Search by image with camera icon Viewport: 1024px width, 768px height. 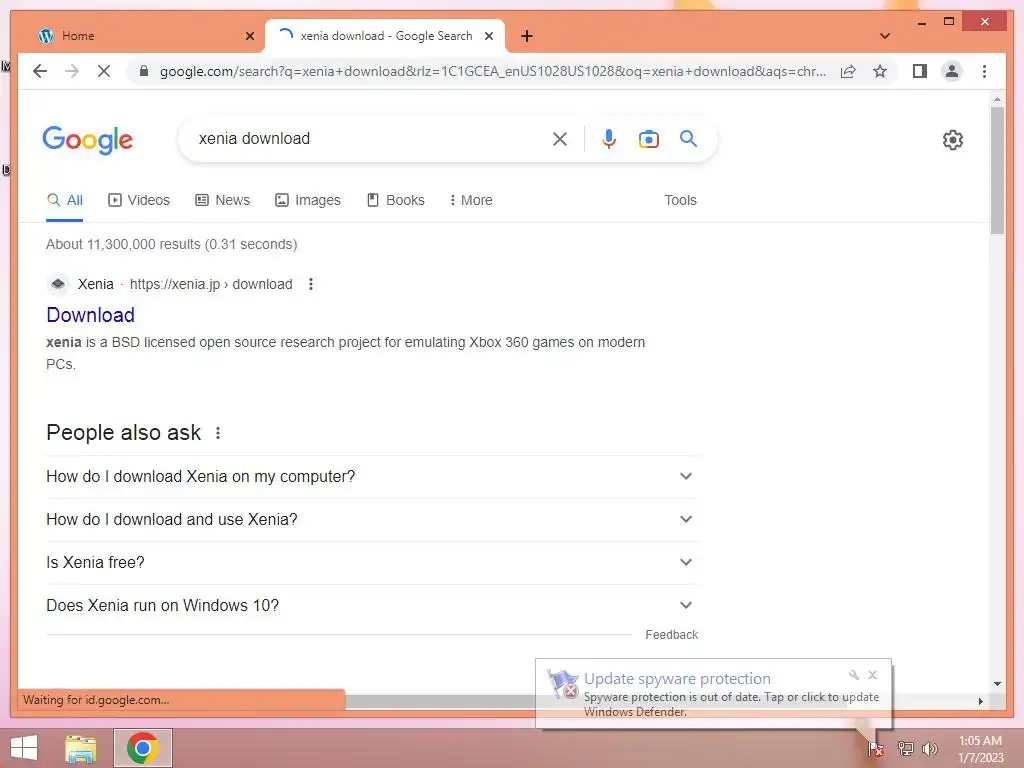tap(648, 138)
